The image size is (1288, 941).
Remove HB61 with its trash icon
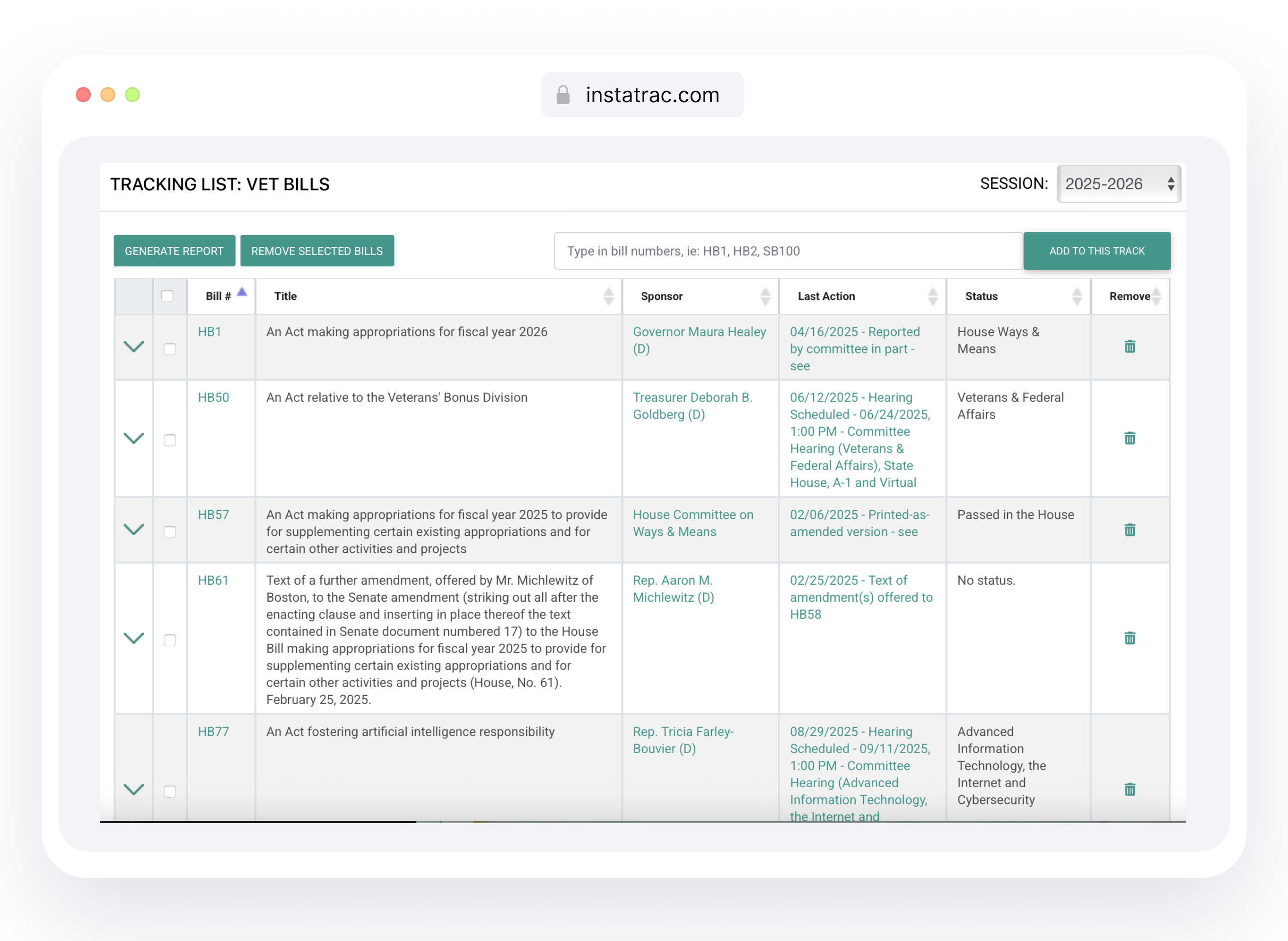(x=1130, y=638)
